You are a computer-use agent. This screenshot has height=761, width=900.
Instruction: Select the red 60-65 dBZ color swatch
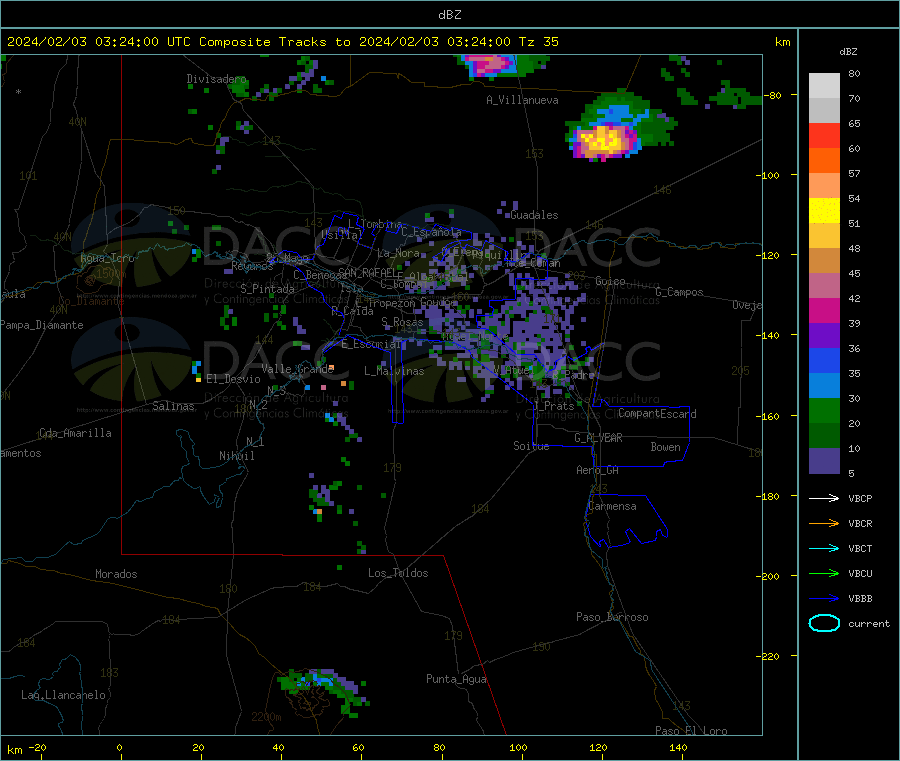pos(824,135)
